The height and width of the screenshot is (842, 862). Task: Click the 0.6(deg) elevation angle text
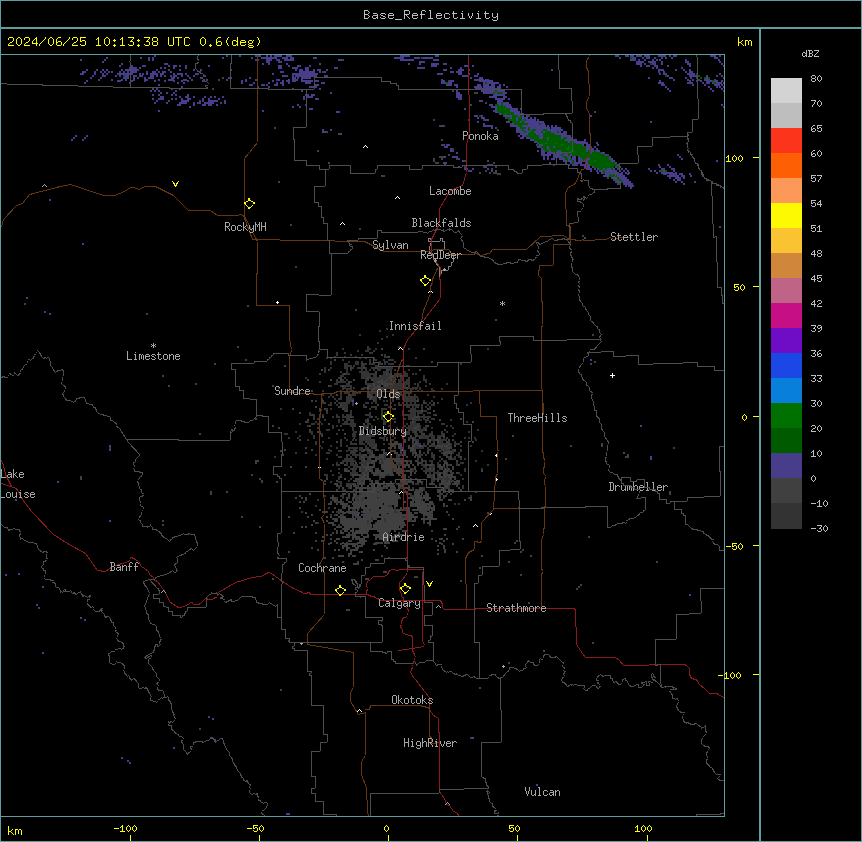click(x=230, y=42)
